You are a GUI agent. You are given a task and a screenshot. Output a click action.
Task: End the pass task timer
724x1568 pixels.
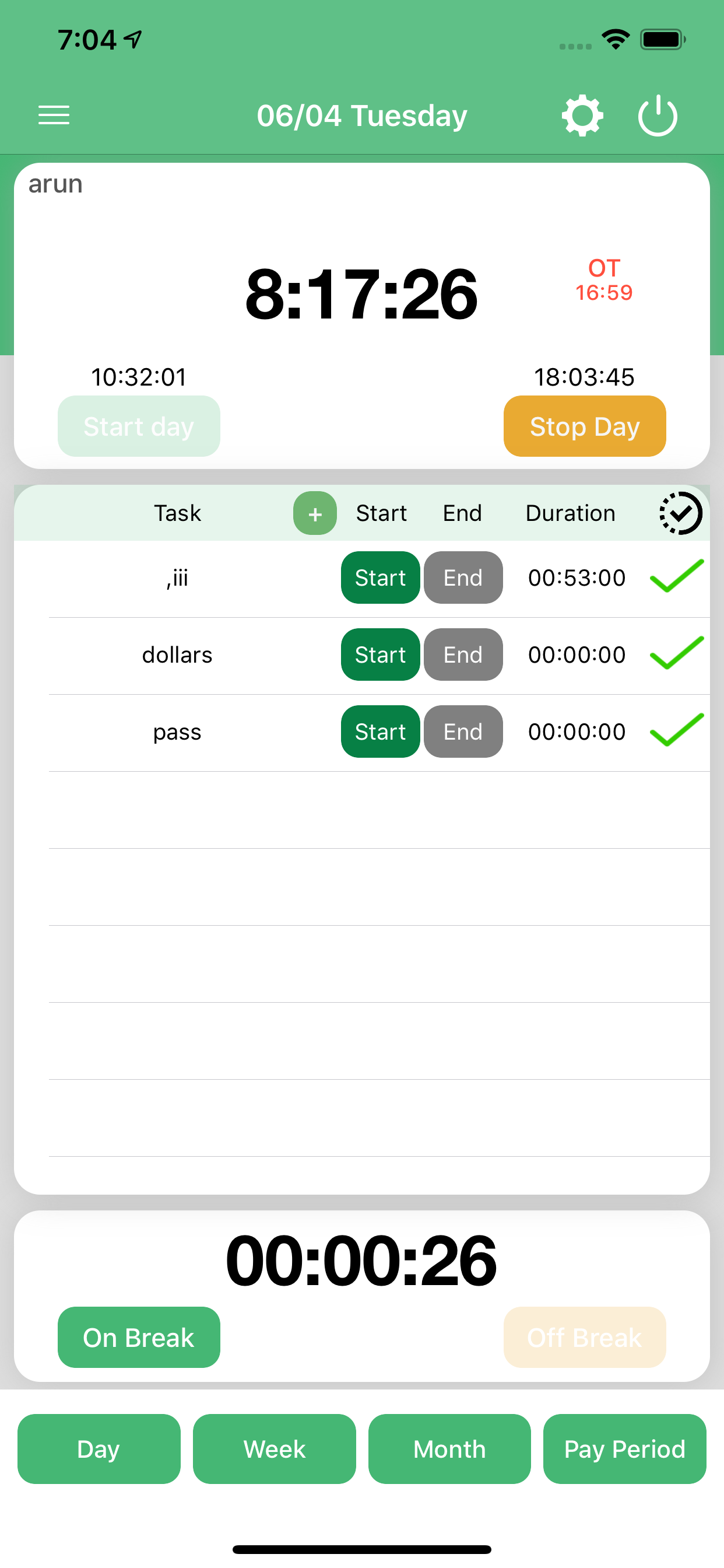[463, 731]
